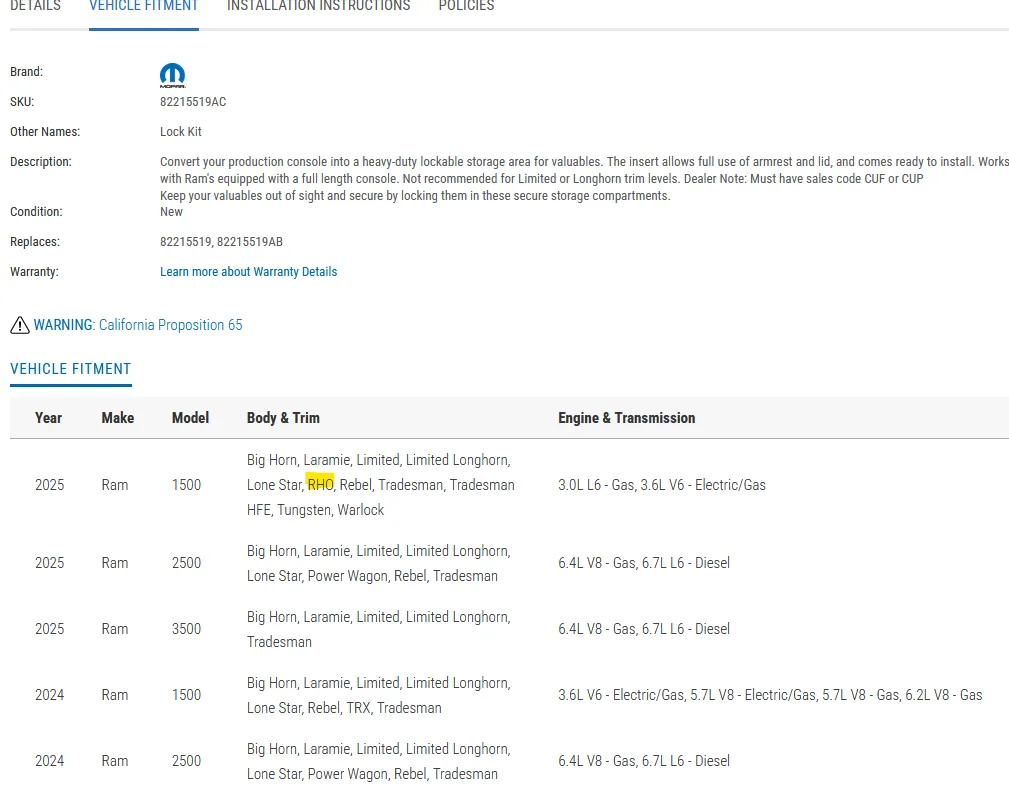Click the VEHICLE FITMENT section heading
Image resolution: width=1009 pixels, height=792 pixels.
pyautogui.click(x=71, y=369)
